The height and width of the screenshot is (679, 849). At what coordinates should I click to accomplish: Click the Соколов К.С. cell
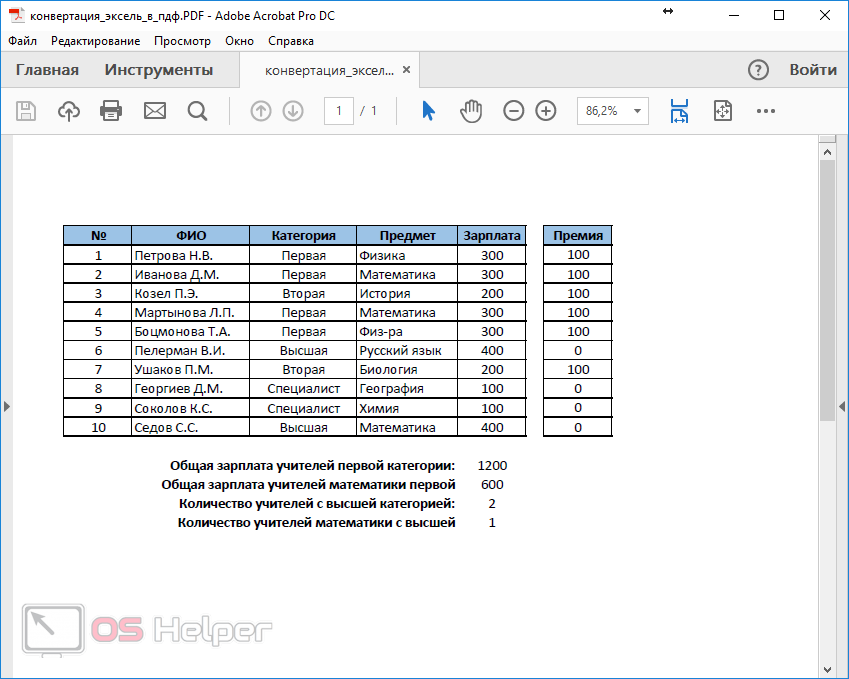click(x=191, y=408)
